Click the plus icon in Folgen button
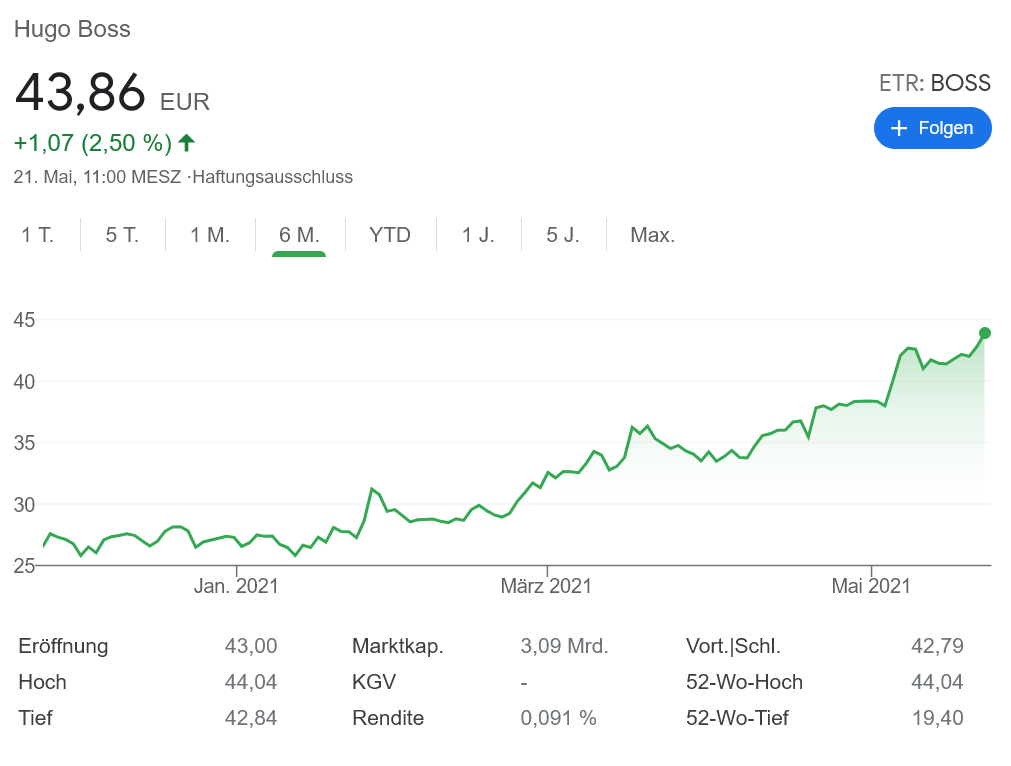1011x766 pixels. click(898, 128)
